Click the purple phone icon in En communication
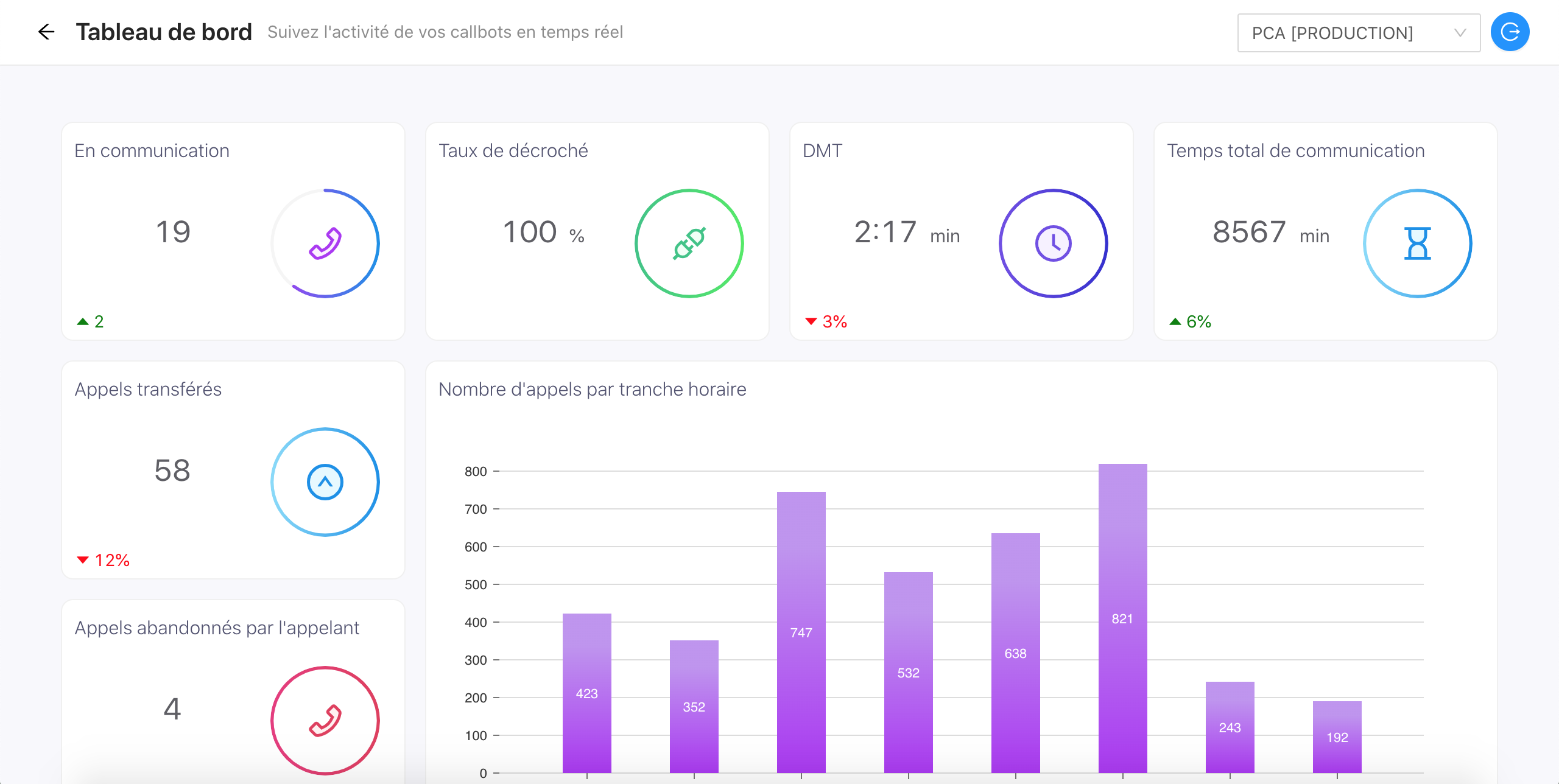1559x784 pixels. tap(325, 243)
